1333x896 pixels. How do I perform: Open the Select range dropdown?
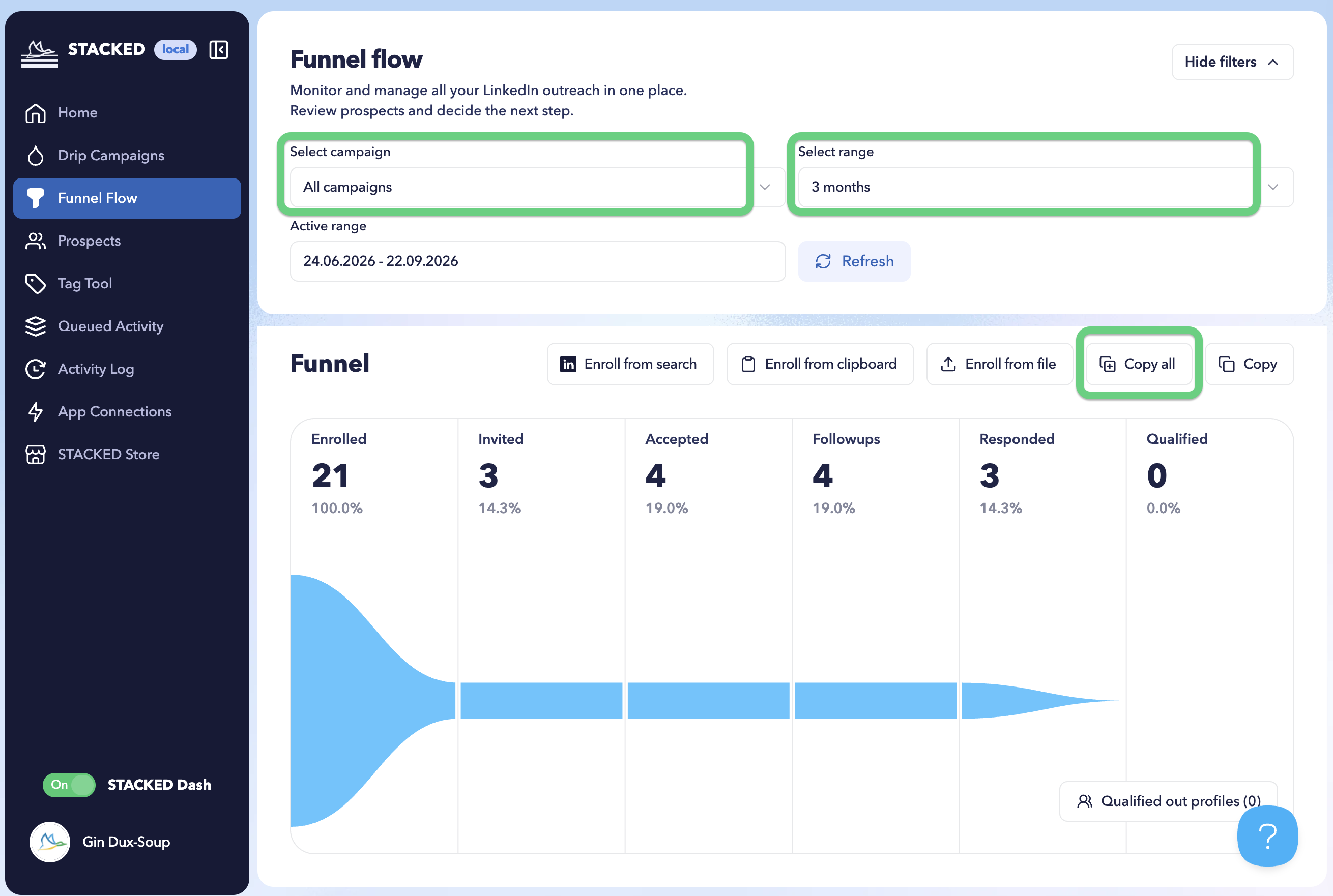[1046, 187]
